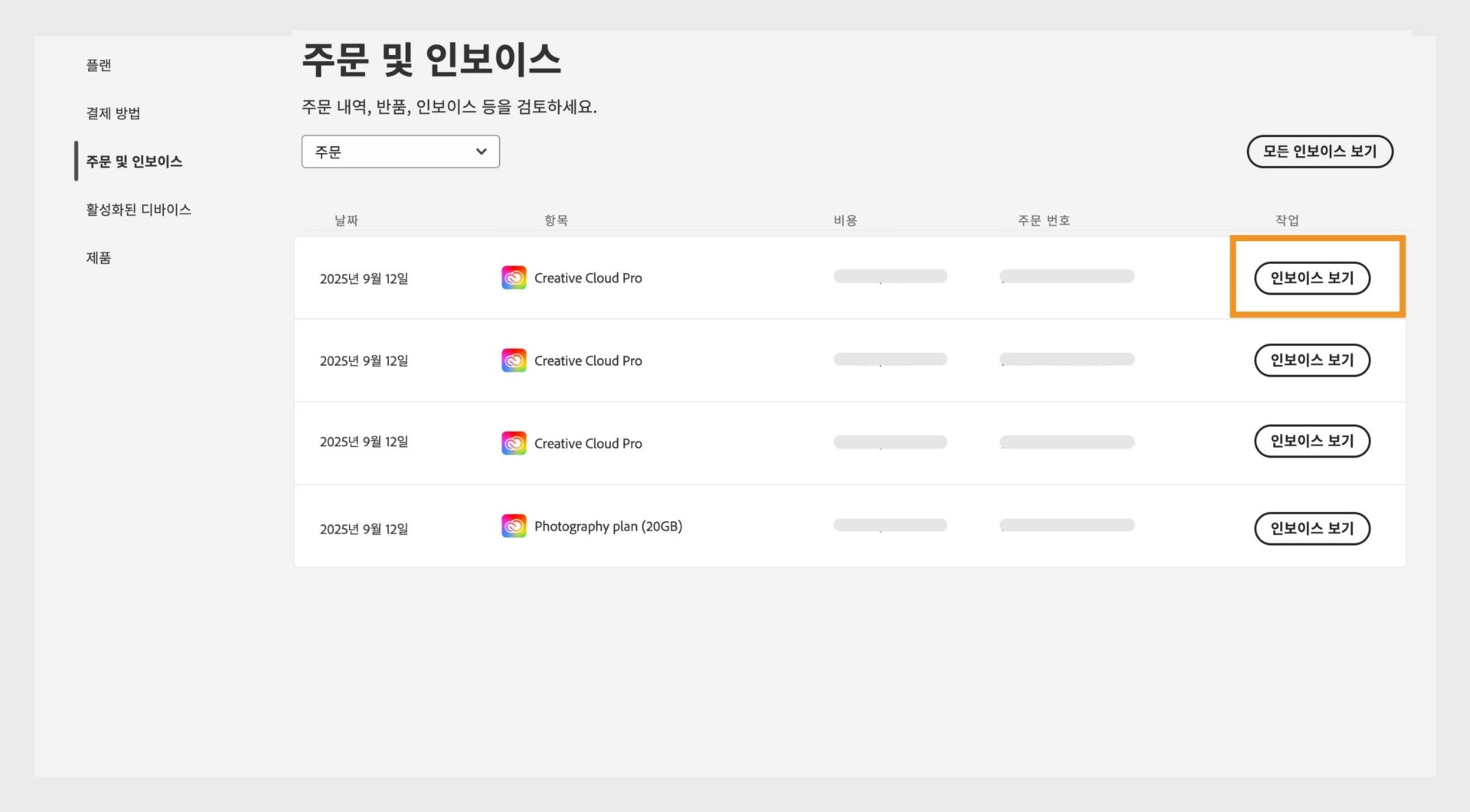
Task: View invoice for Photography plan (20GB)
Action: [x=1312, y=528]
